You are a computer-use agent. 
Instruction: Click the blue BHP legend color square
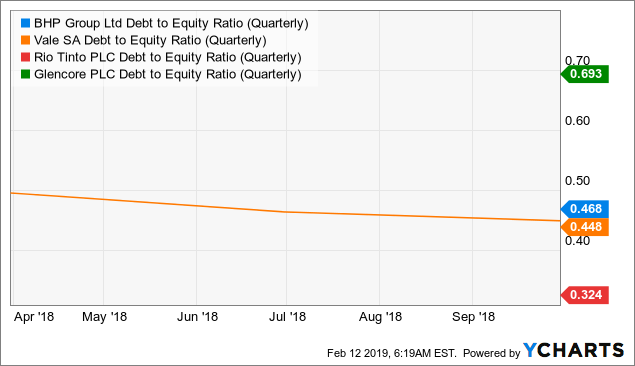click(x=26, y=23)
